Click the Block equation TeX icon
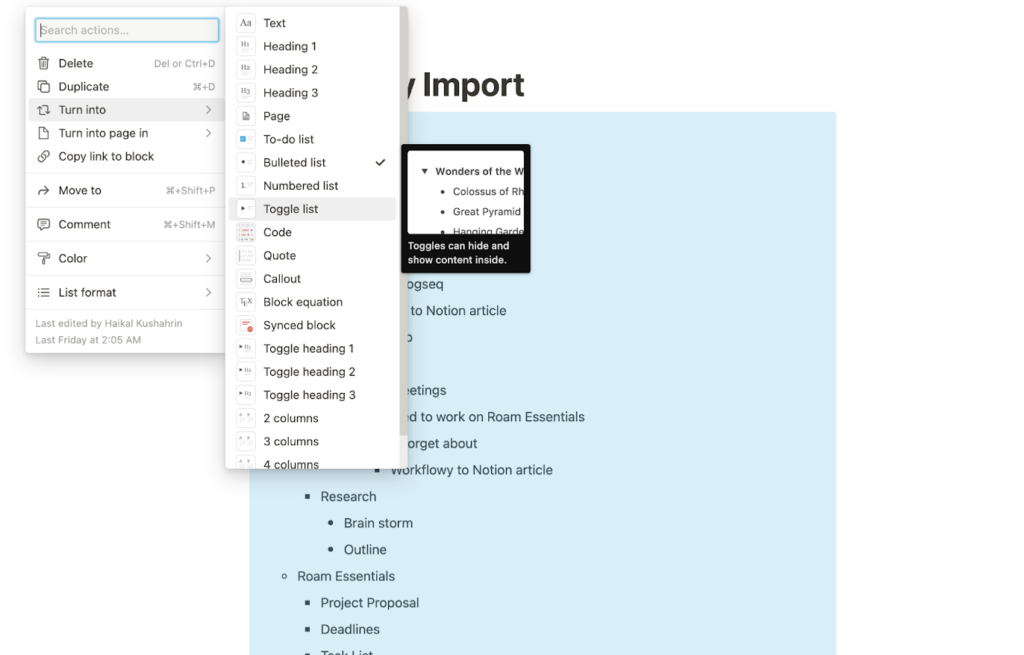1024x655 pixels. coord(246,302)
